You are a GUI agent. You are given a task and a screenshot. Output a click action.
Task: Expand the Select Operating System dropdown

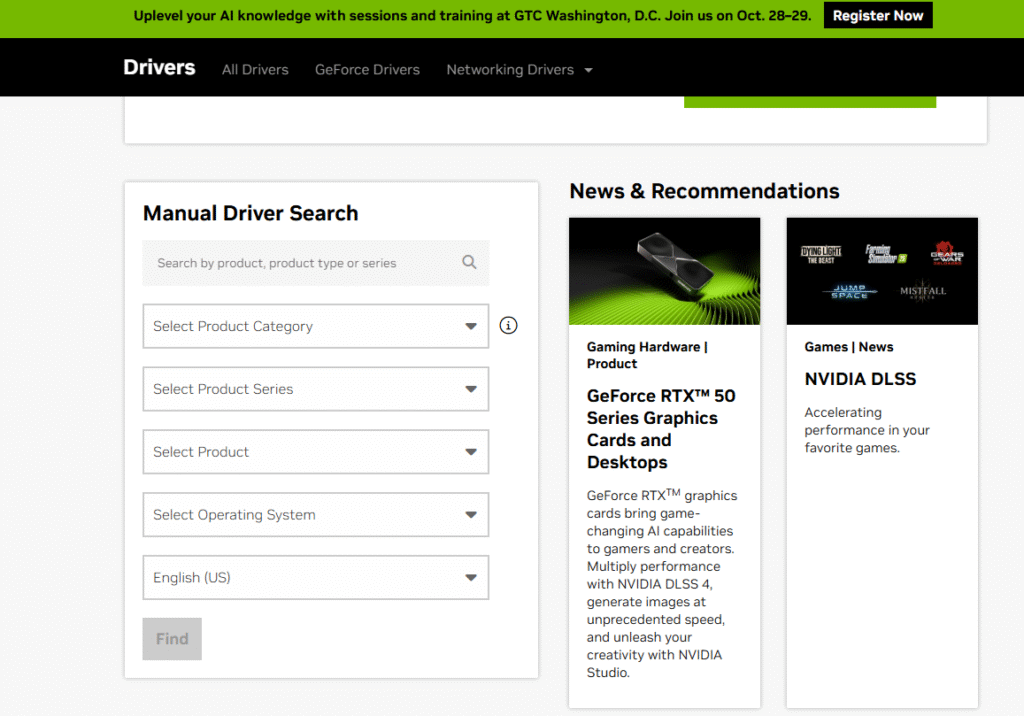315,515
